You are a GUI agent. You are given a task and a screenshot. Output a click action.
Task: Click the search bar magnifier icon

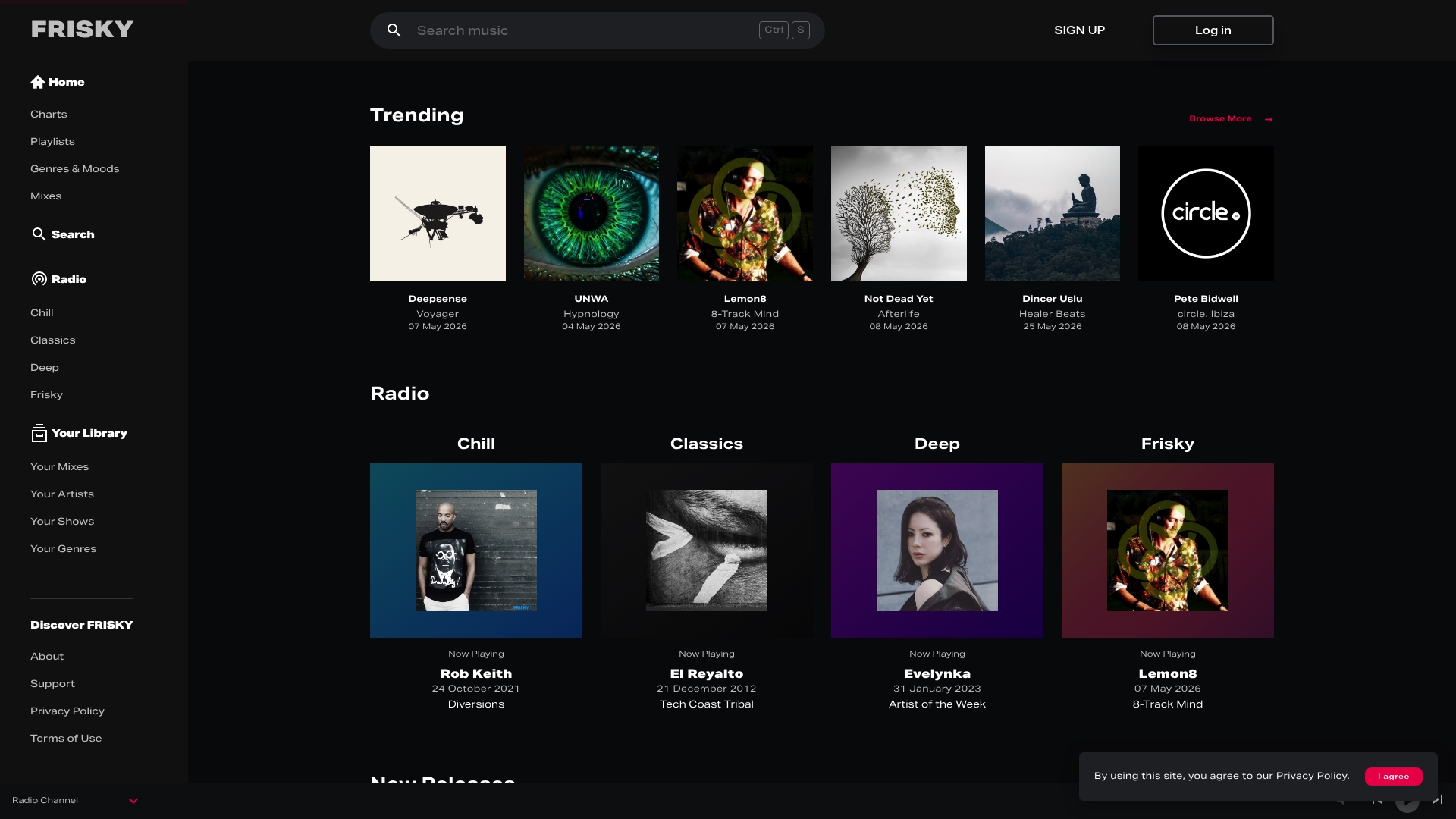(x=394, y=30)
